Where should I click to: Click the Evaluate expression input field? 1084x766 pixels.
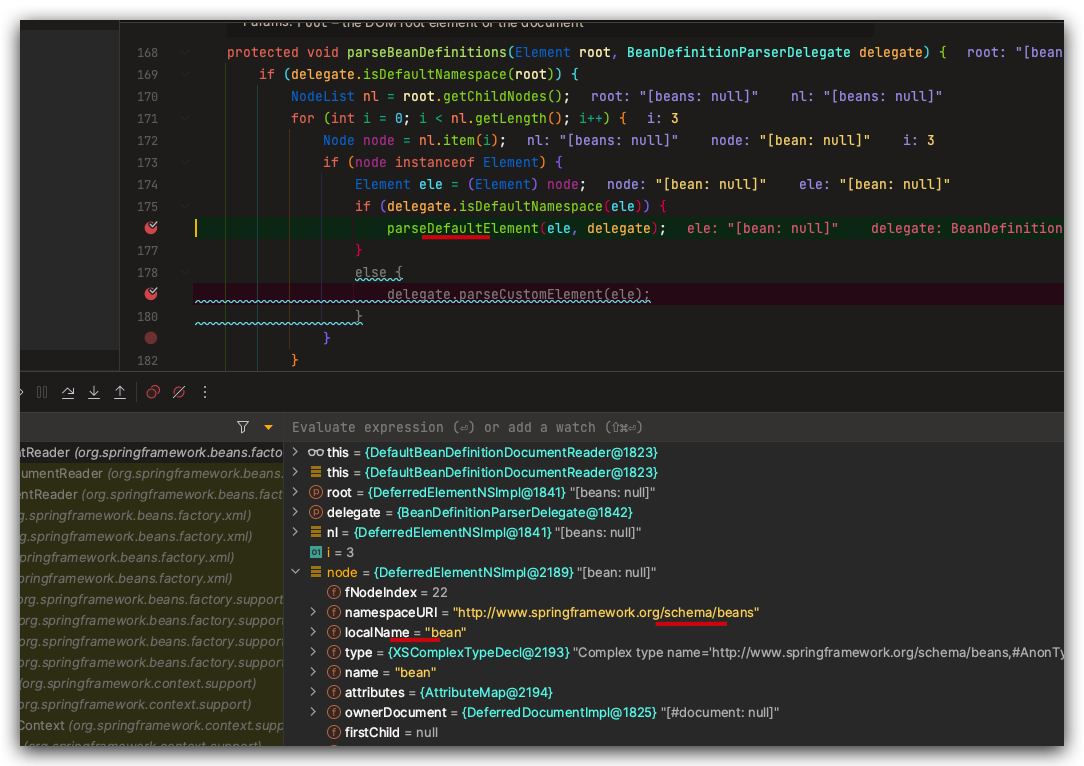600,427
